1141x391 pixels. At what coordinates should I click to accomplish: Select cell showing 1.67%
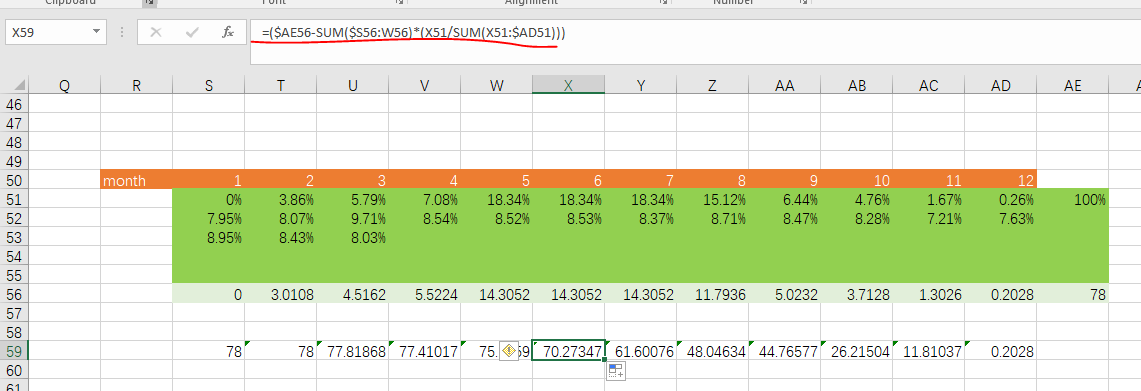929,200
